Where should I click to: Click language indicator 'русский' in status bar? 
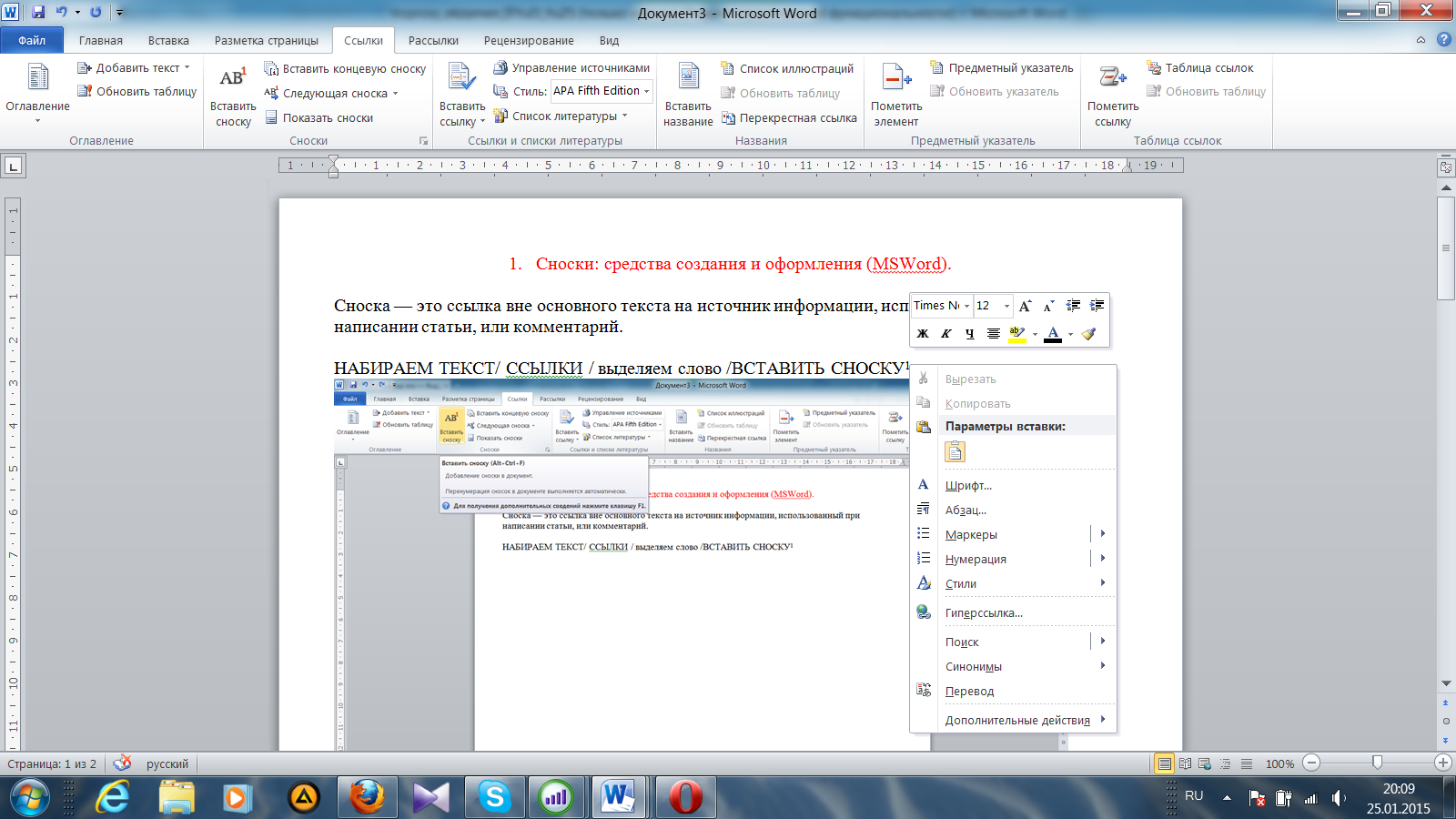coord(167,763)
